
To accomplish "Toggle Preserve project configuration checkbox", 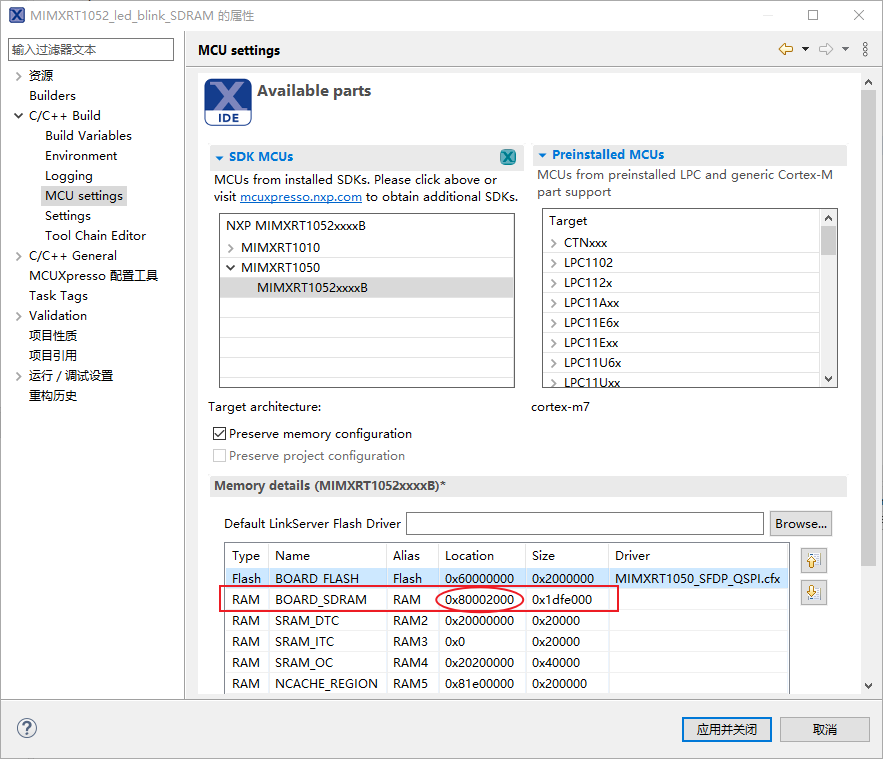I will coord(220,456).
